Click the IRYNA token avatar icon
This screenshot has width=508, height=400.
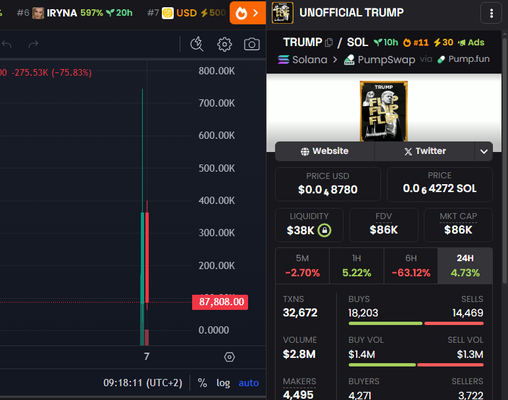pos(38,13)
